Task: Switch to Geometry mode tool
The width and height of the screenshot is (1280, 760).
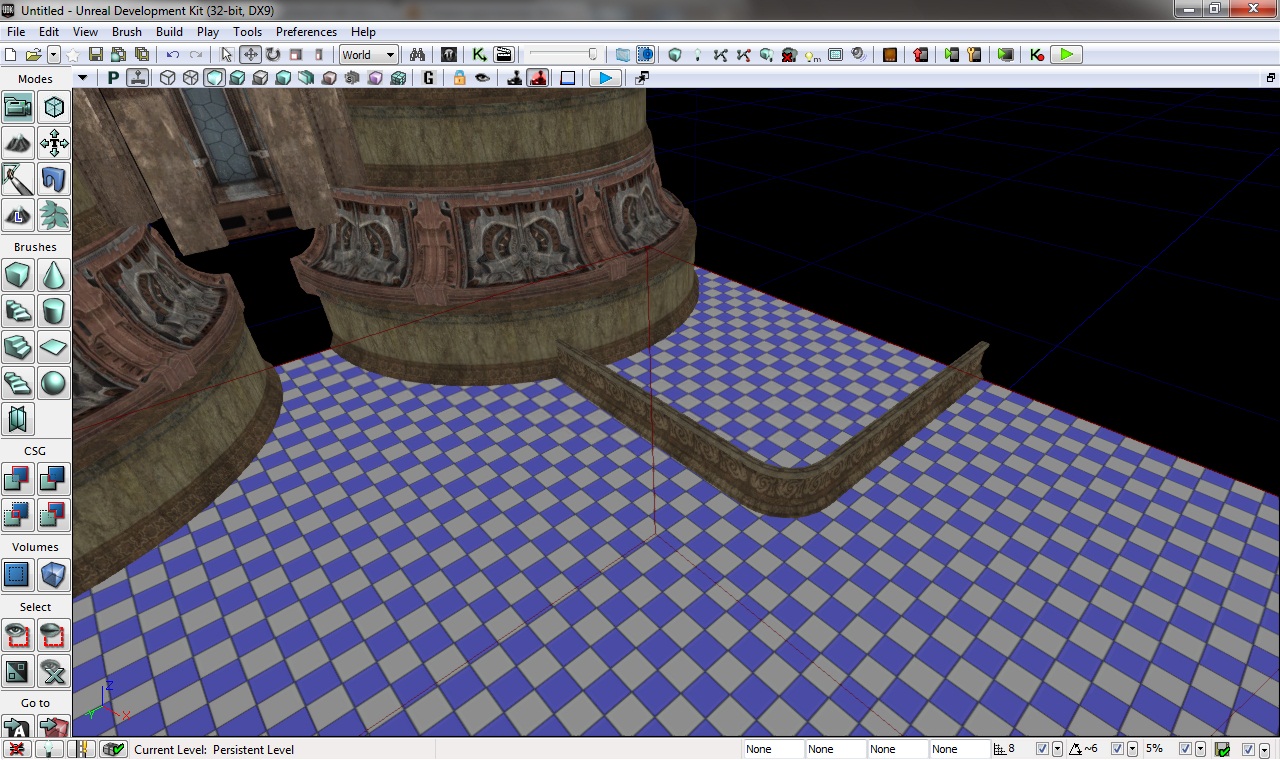Action: 54,107
